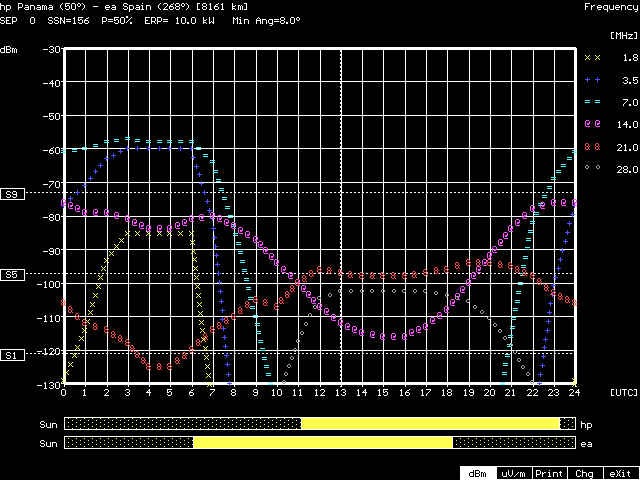Click the 7.0 frequency value in legend
The image size is (640, 480).
click(630, 102)
